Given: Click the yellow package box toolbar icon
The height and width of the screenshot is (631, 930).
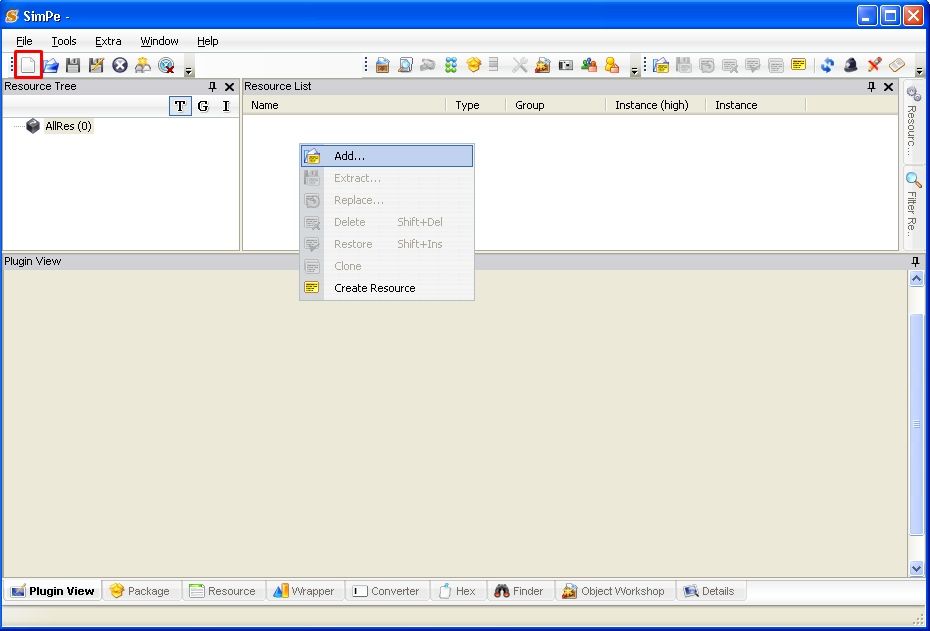Looking at the screenshot, I should [473, 64].
